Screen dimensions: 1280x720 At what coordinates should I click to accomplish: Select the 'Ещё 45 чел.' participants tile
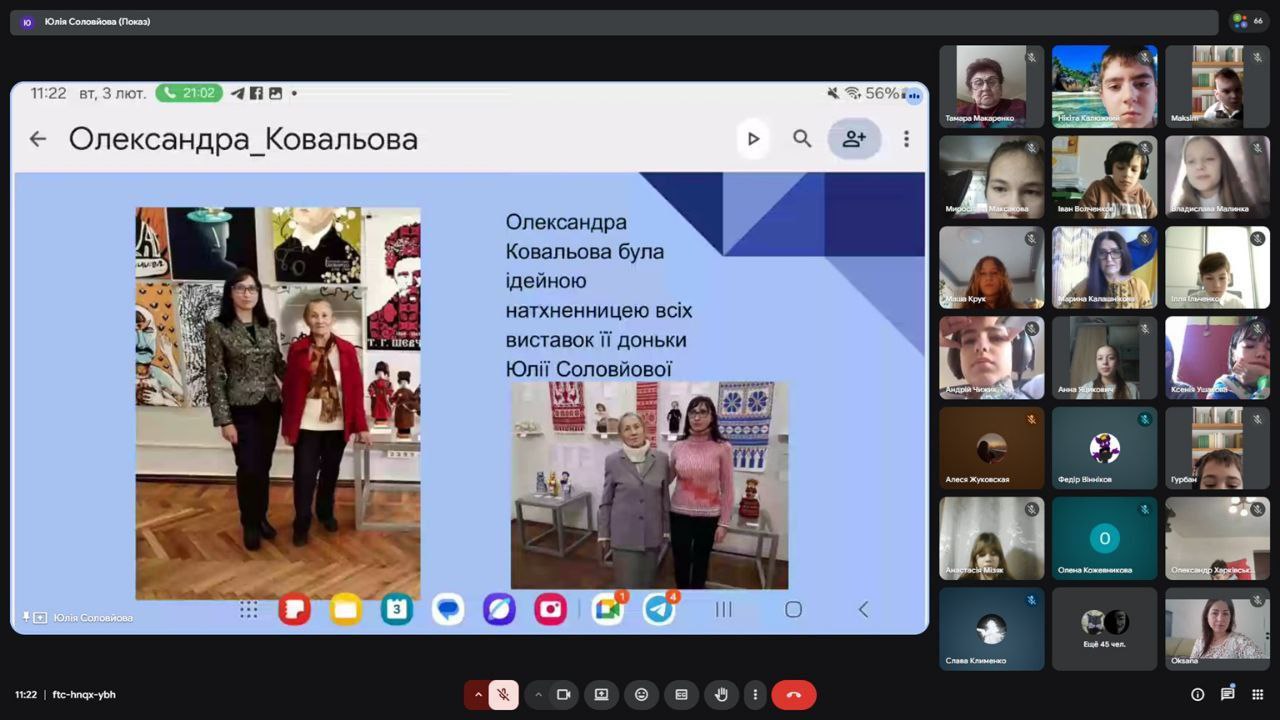(1104, 629)
